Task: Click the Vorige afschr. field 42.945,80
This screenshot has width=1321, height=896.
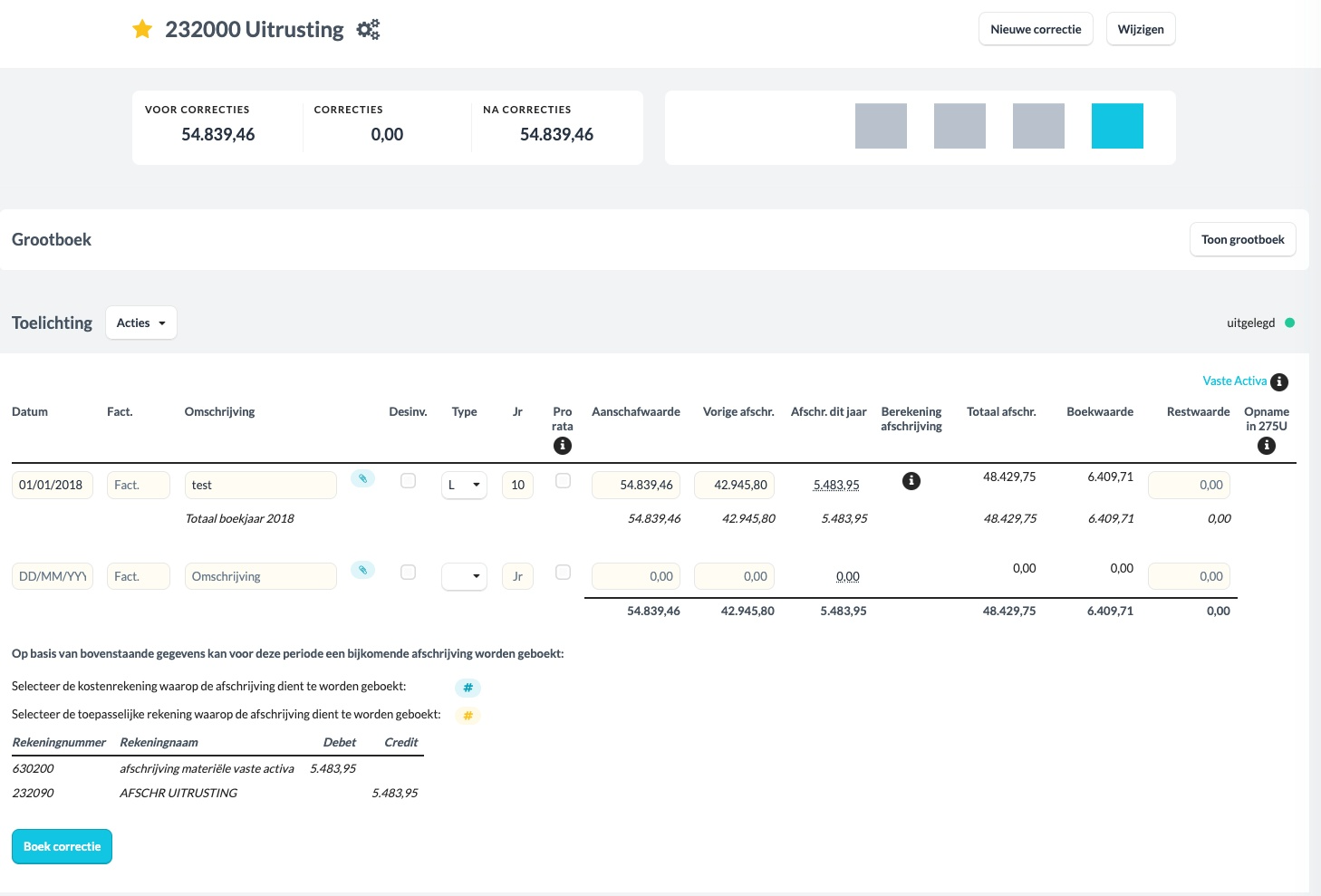Action: pyautogui.click(x=735, y=485)
